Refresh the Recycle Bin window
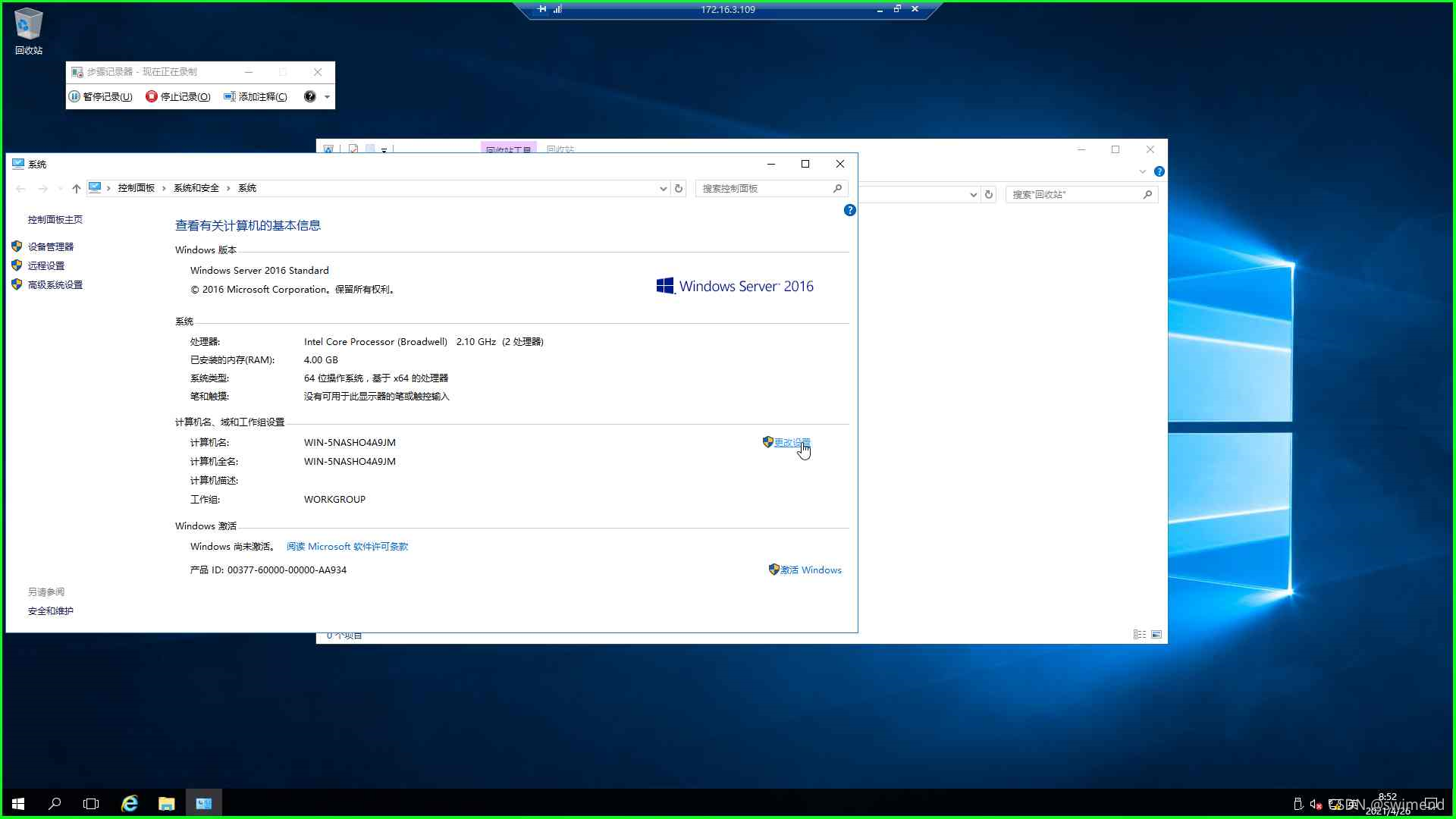Screen dimensions: 1456x819 coord(989,195)
